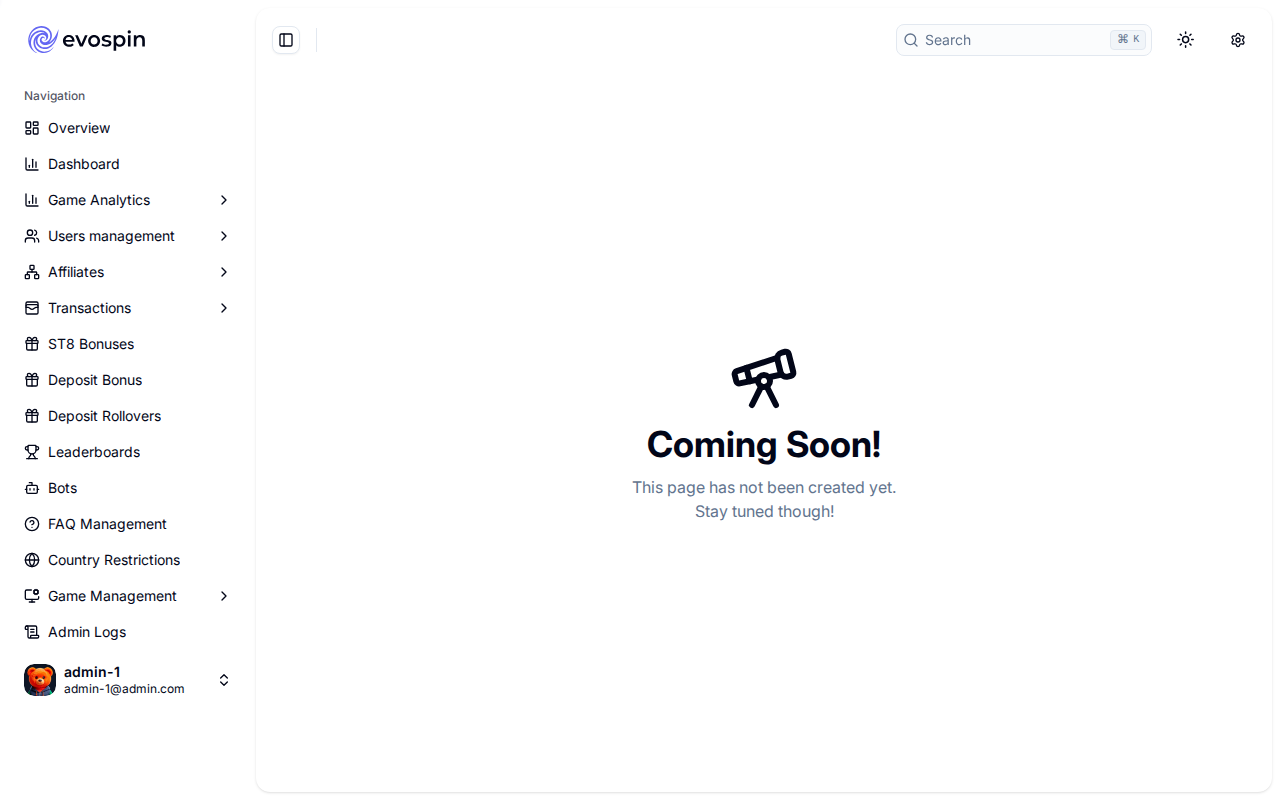This screenshot has width=1280, height=800.
Task: Click the Affiliates network icon
Action: [32, 272]
